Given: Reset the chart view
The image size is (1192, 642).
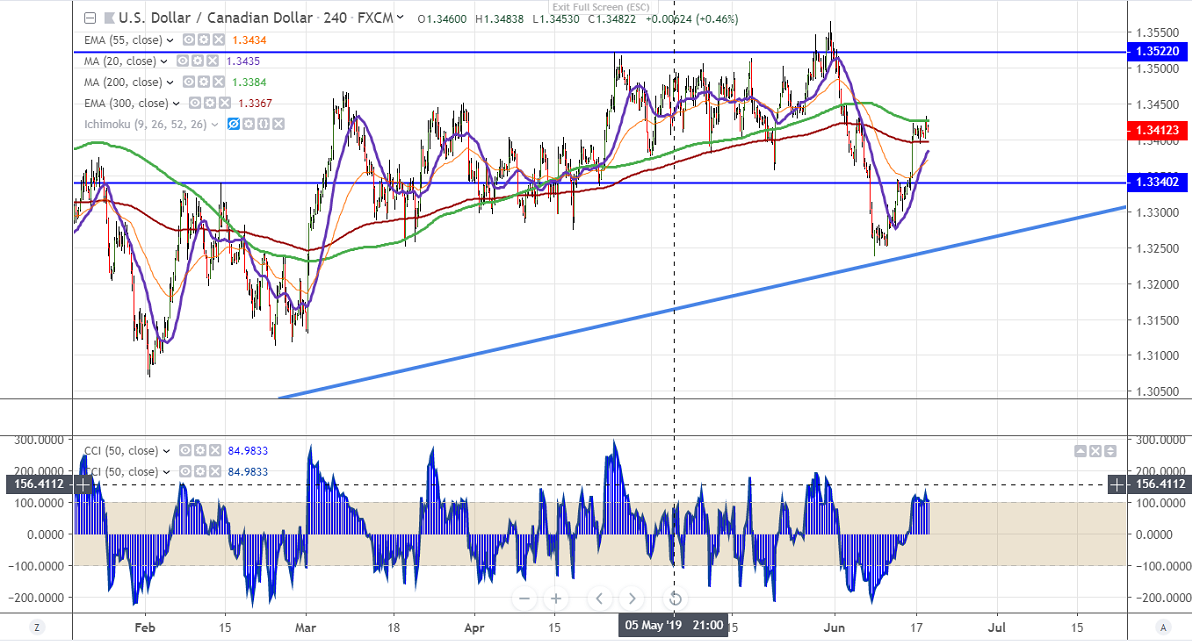Looking at the screenshot, I should pos(674,599).
